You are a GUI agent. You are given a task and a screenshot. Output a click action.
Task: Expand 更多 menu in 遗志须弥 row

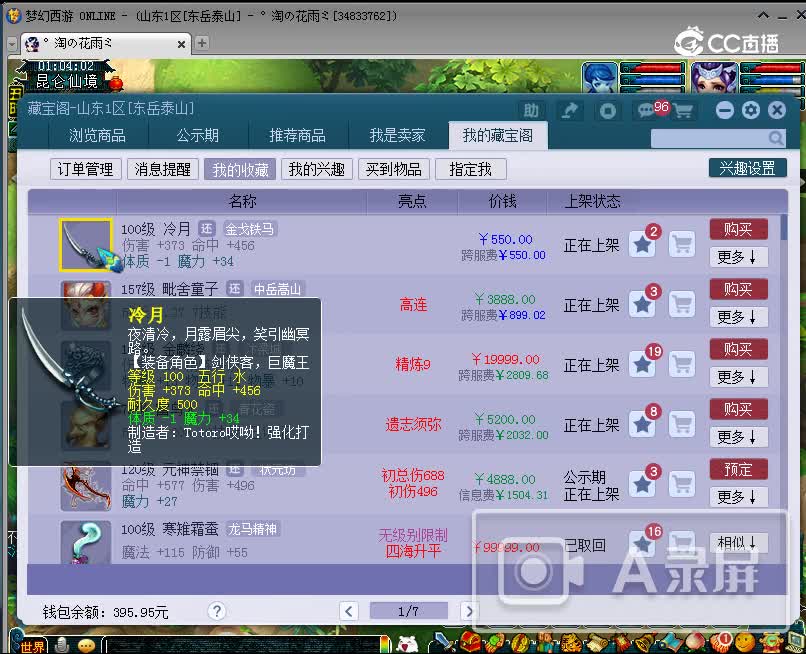tap(738, 437)
